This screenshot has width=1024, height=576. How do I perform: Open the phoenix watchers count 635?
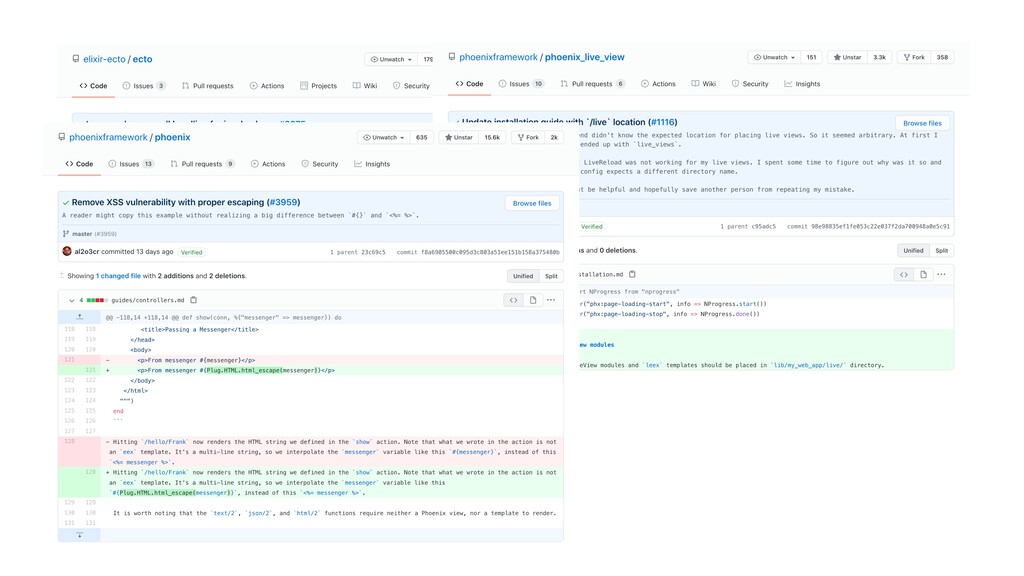pyautogui.click(x=421, y=137)
